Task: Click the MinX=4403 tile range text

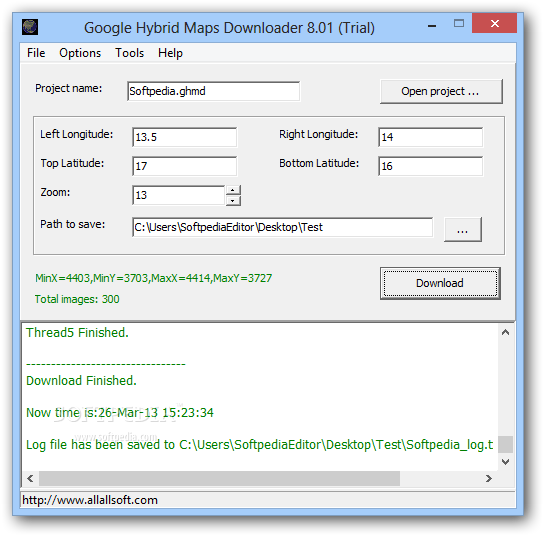Action: click(153, 278)
